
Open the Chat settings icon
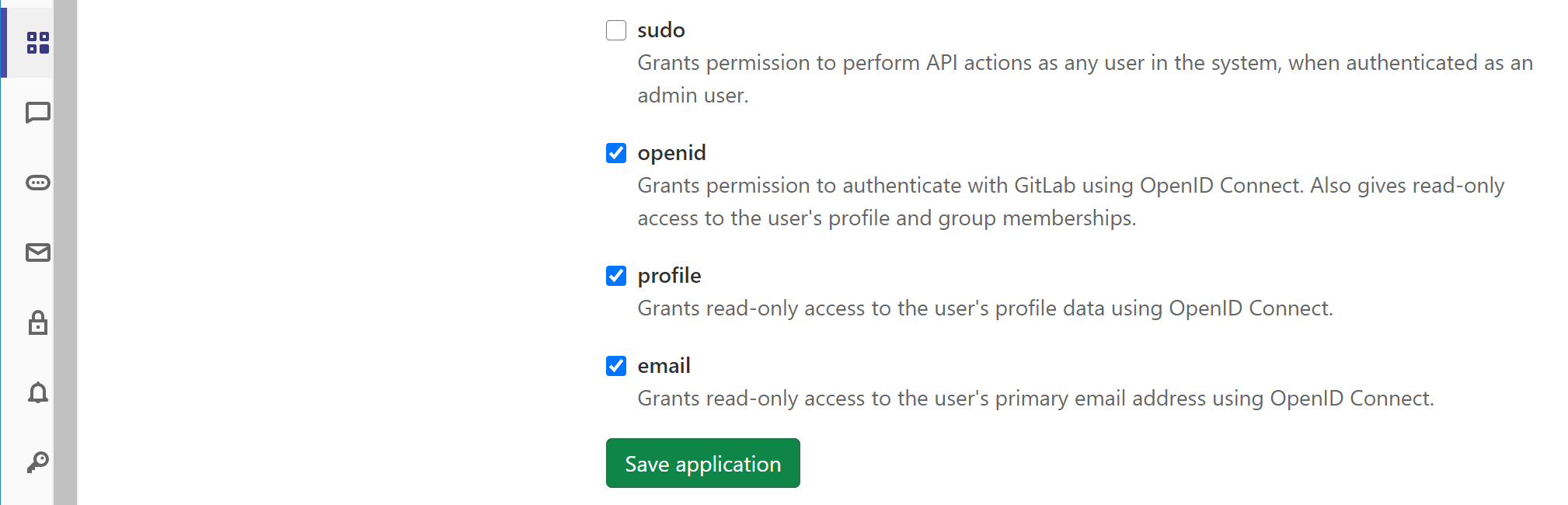[x=37, y=113]
